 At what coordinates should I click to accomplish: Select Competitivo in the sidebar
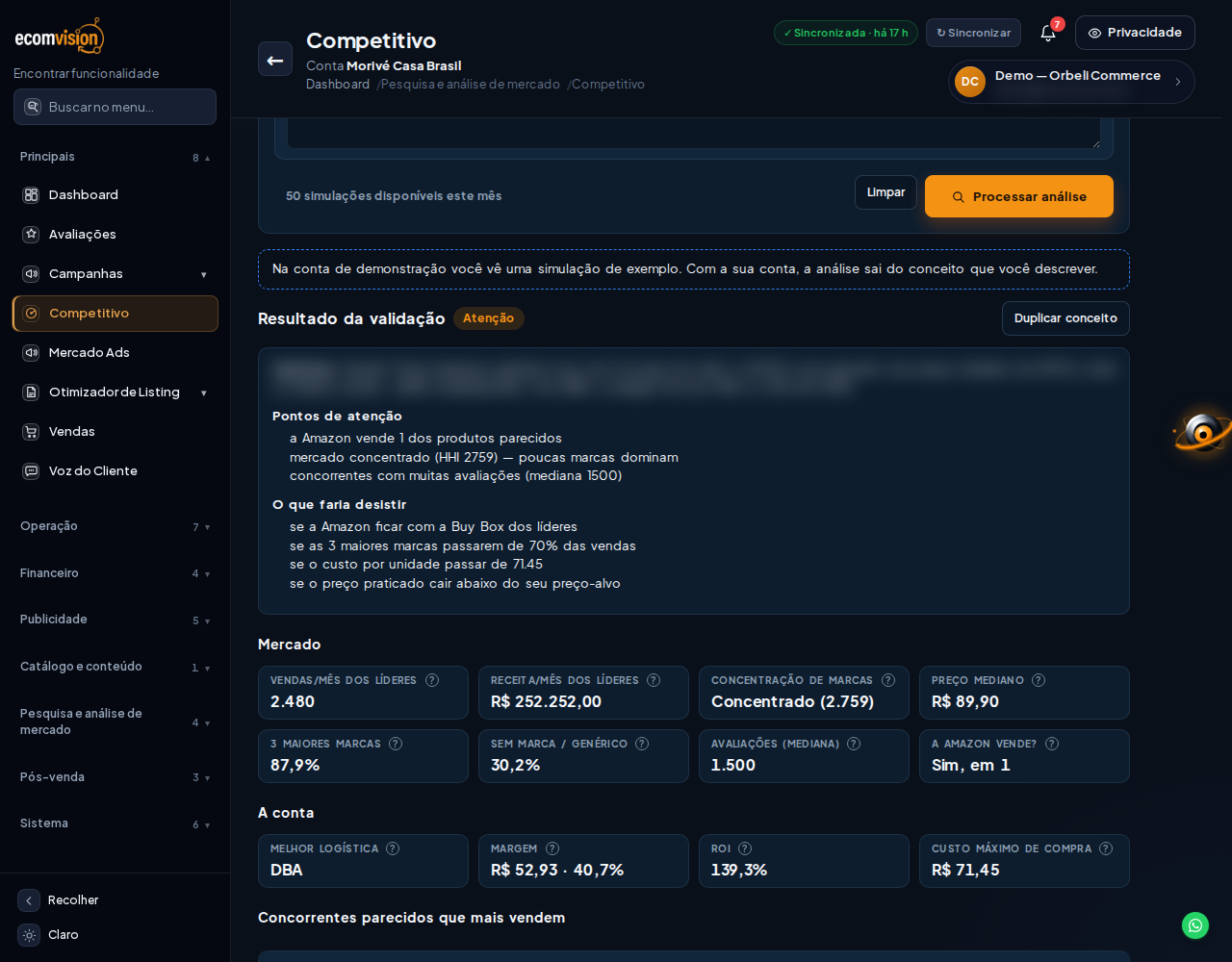pos(115,314)
